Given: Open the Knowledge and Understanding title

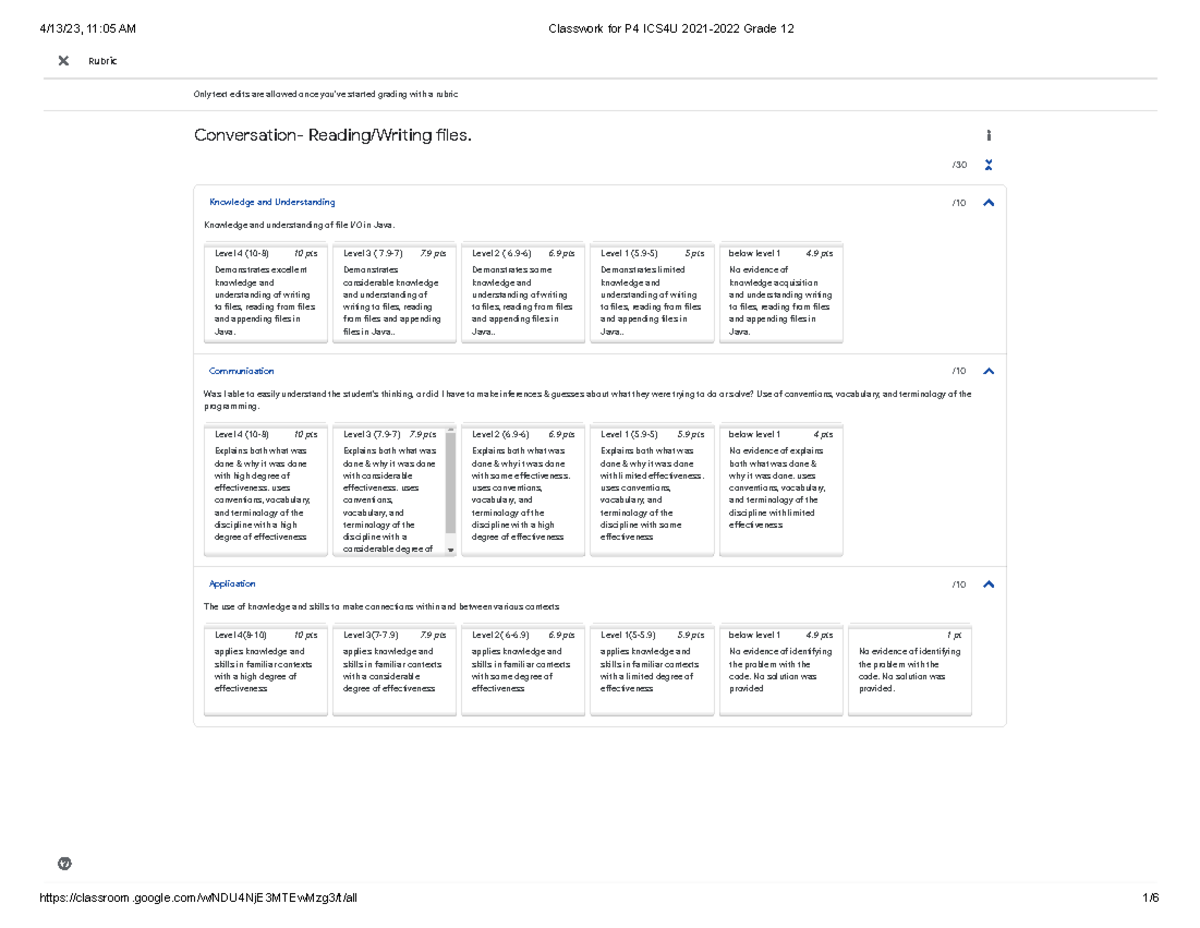Looking at the screenshot, I should pyautogui.click(x=271, y=201).
